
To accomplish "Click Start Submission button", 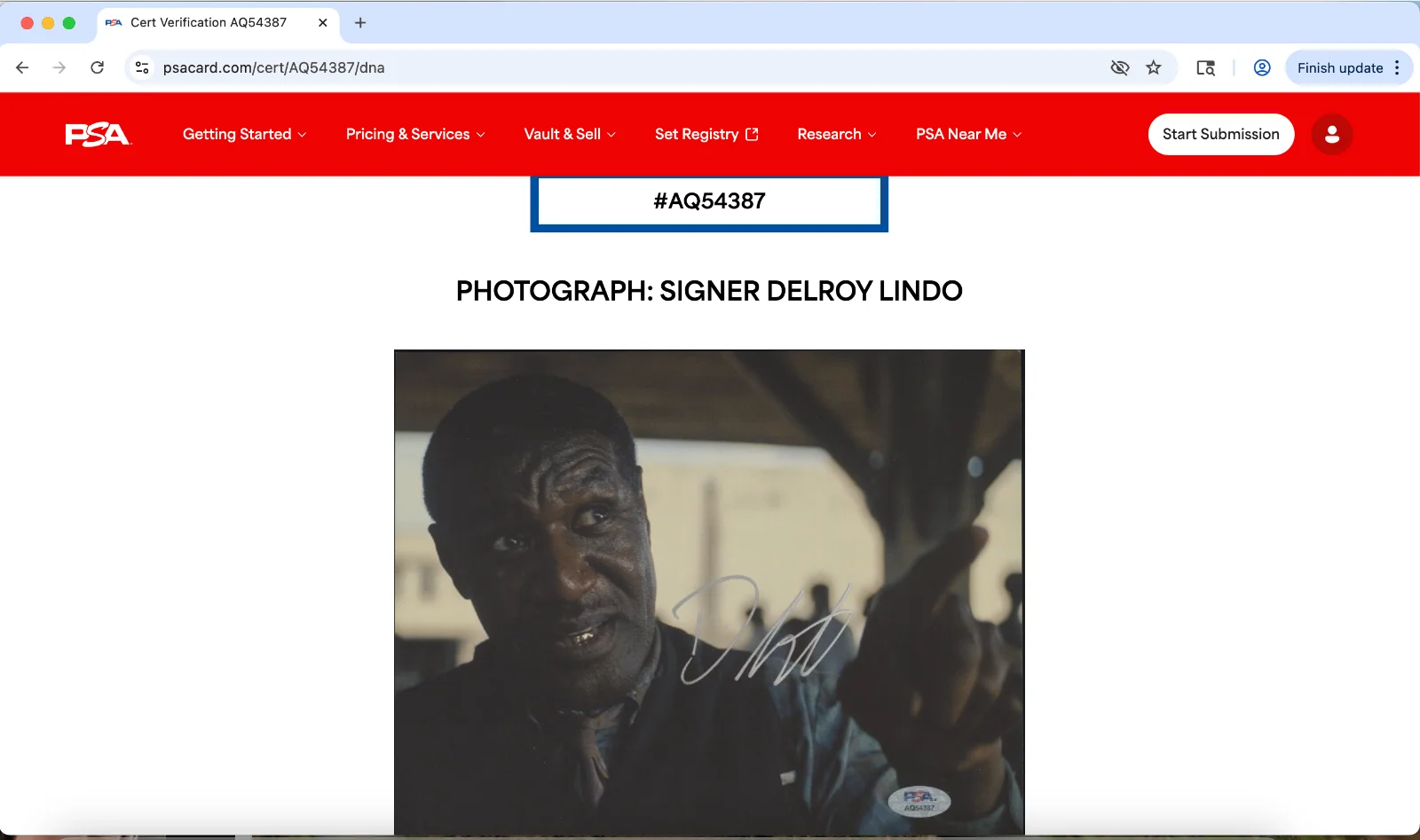I will click(x=1221, y=134).
